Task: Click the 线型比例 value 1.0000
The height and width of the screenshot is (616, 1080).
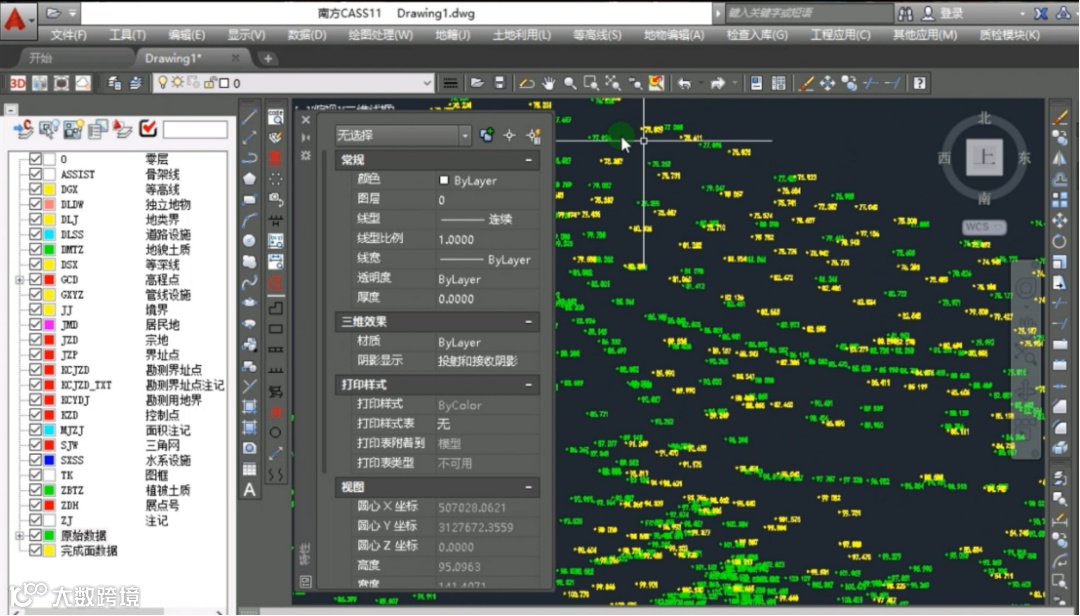Action: pos(486,240)
